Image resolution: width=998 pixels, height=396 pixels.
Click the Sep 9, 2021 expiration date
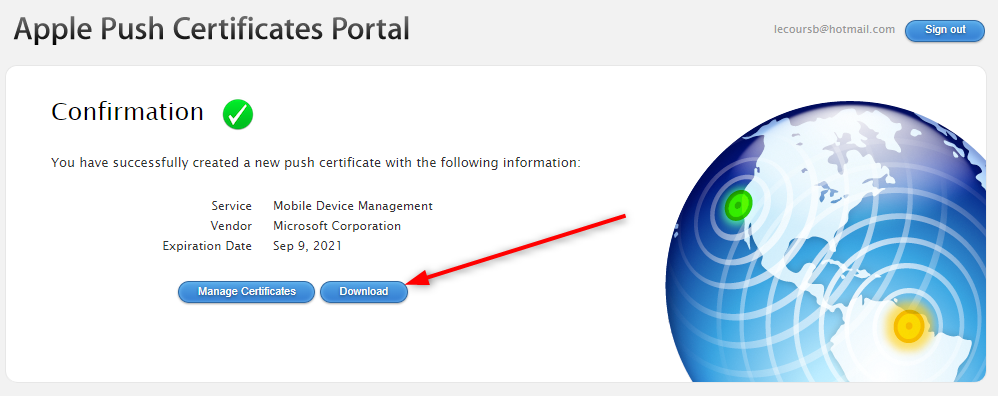(307, 246)
